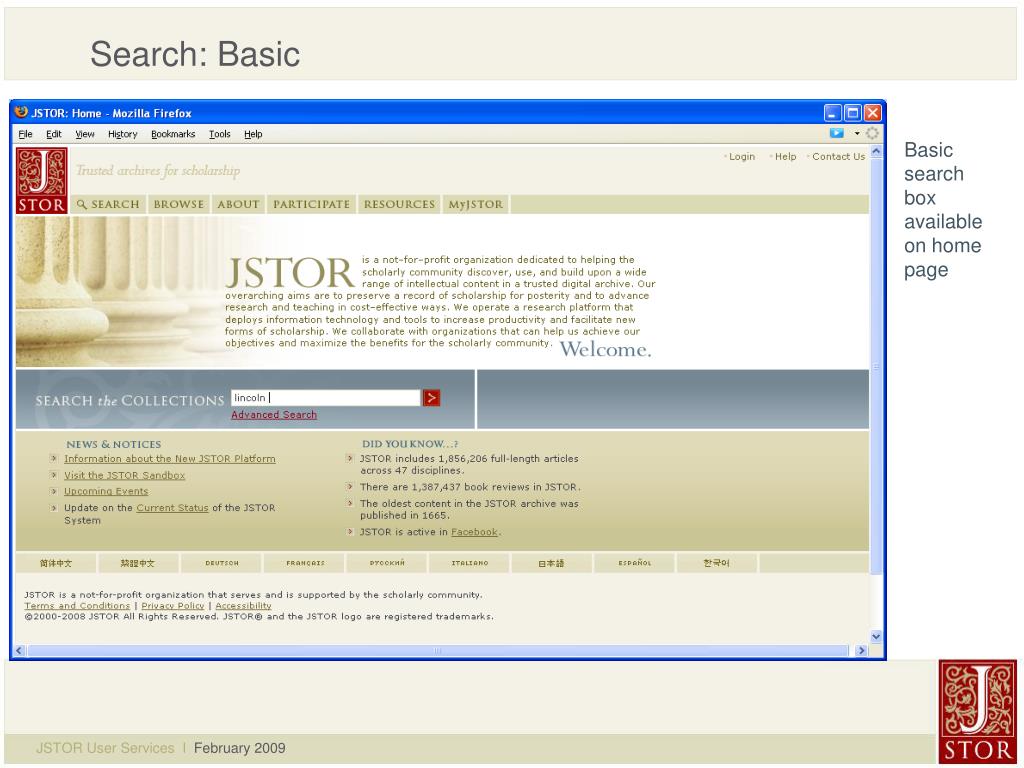
Task: Click the search box containing lincoln
Action: click(325, 398)
